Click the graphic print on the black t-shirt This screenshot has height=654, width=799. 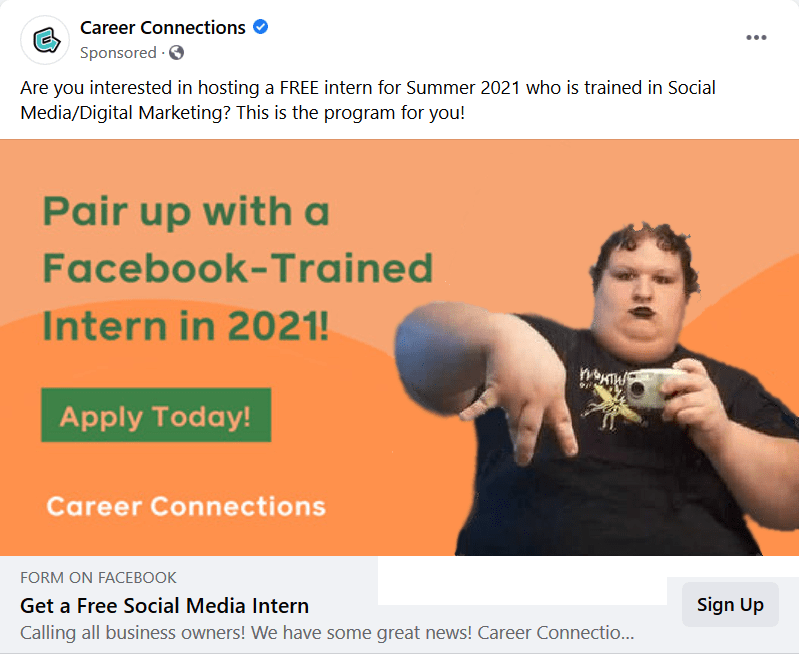[603, 400]
